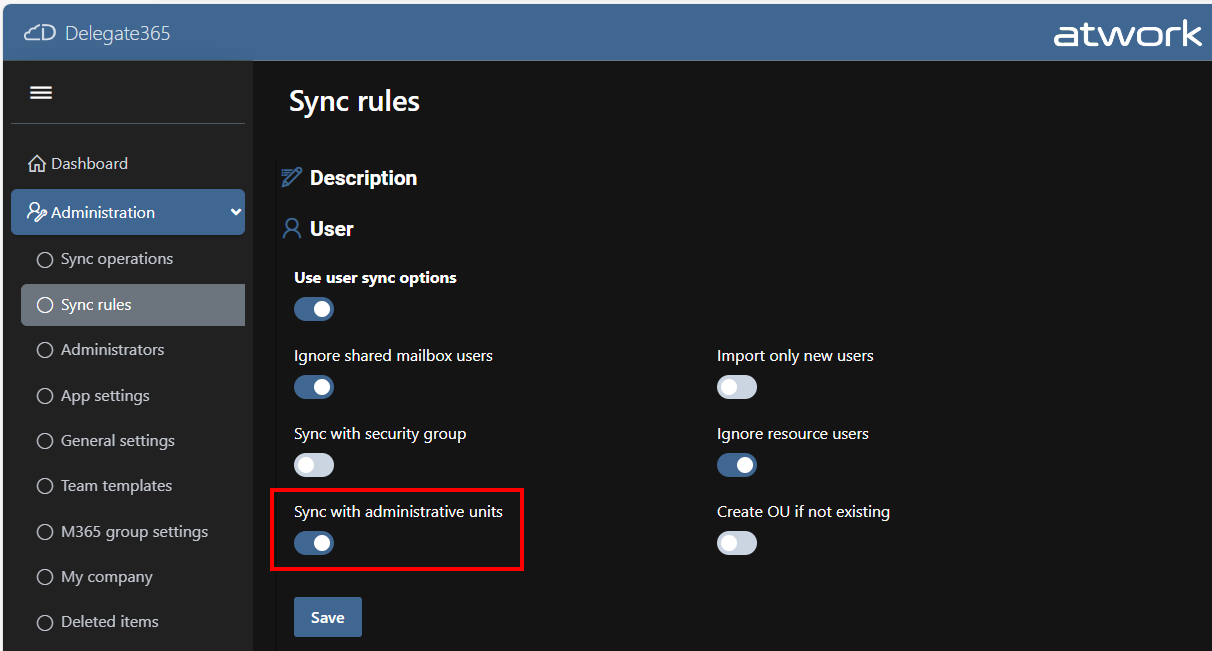Screen dimensions: 1212x651
Task: Click the Delegate365 cloud logo
Action: click(x=38, y=32)
